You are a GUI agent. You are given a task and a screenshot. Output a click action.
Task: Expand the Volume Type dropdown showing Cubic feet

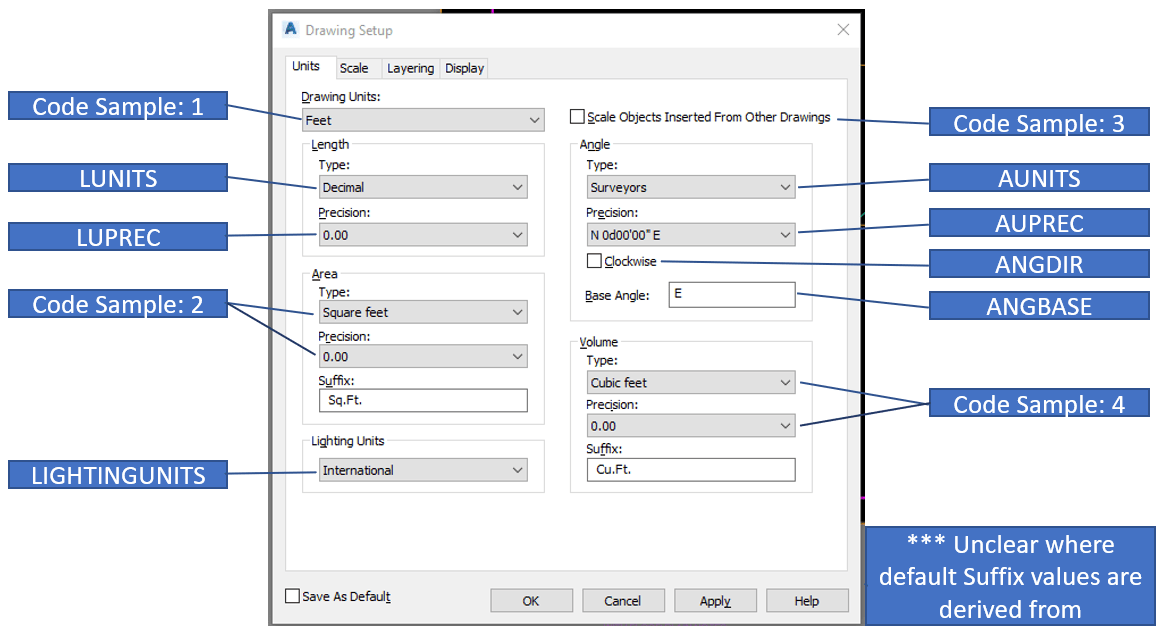690,381
